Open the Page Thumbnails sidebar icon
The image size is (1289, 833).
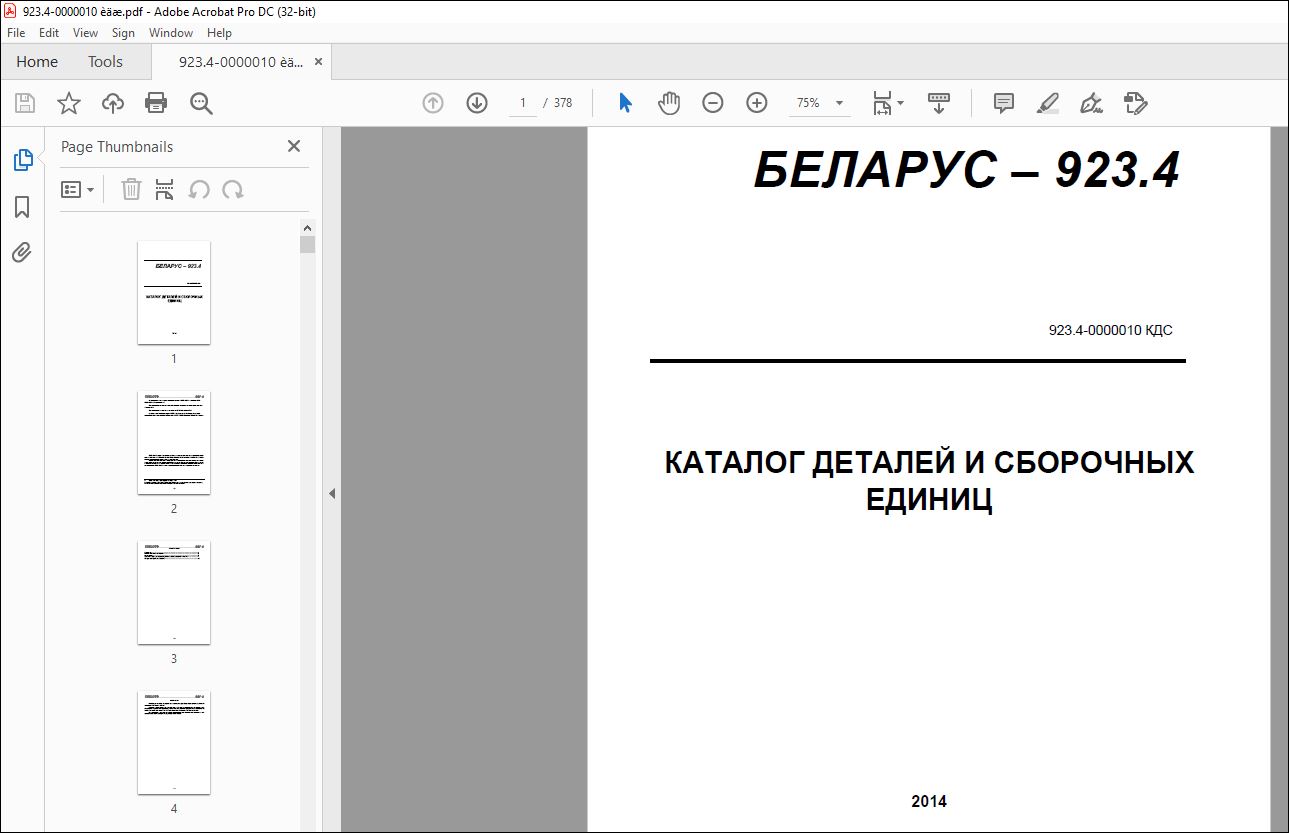22,159
